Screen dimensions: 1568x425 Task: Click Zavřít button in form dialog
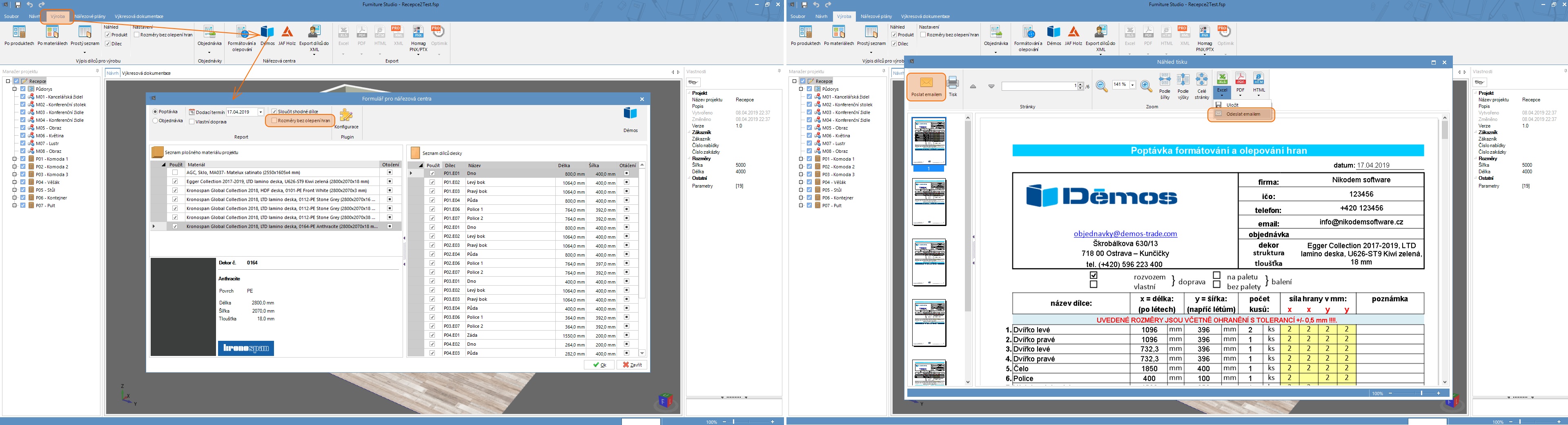[631, 365]
